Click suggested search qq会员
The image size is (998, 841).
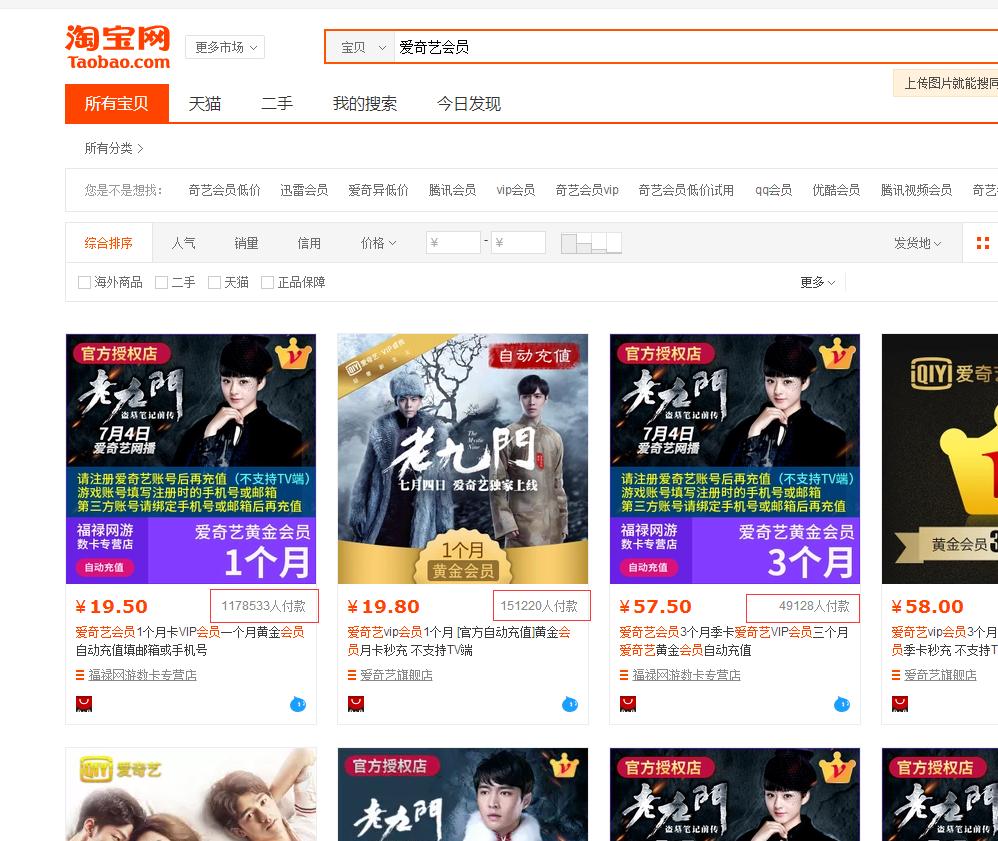(773, 190)
